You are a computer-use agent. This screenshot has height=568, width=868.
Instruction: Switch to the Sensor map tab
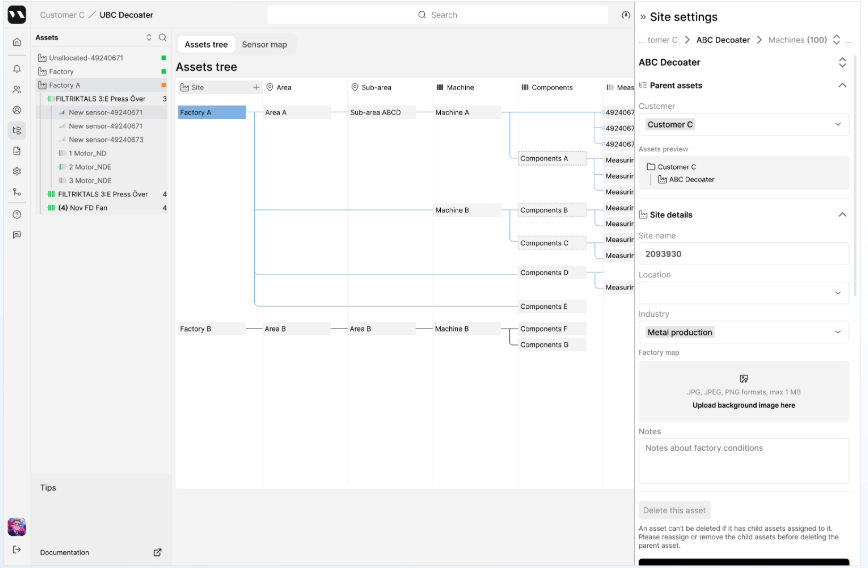click(264, 45)
